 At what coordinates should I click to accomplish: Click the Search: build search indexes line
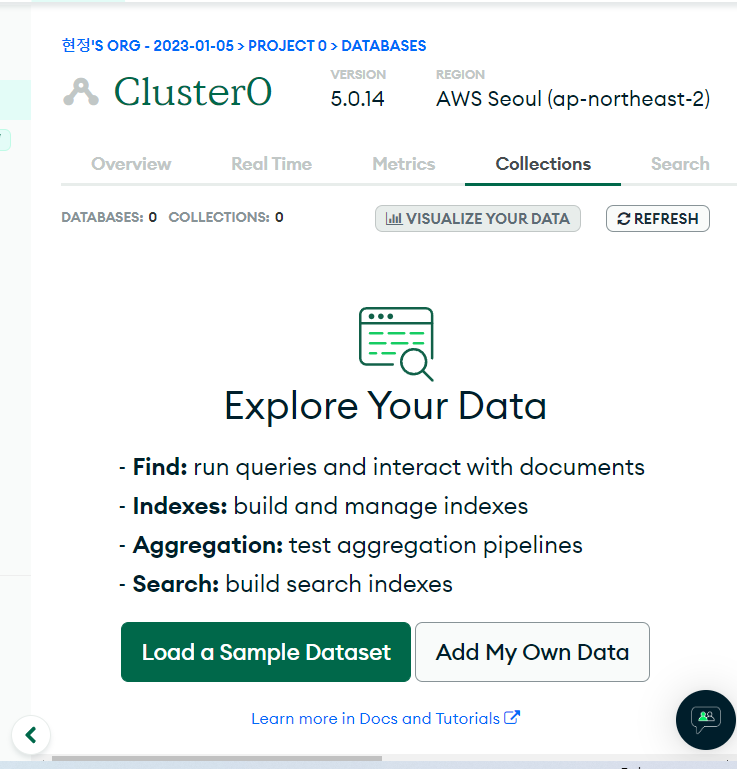click(286, 584)
